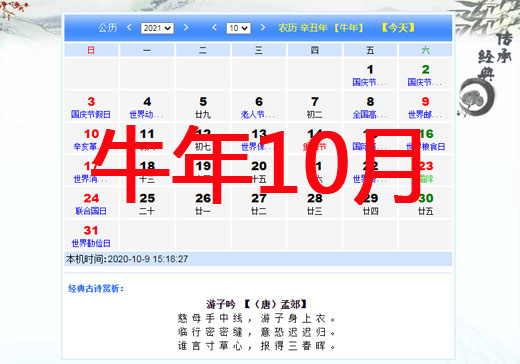Click the 三 Wednesday column header
Viewport: 520px width, 364px height.
(259, 50)
